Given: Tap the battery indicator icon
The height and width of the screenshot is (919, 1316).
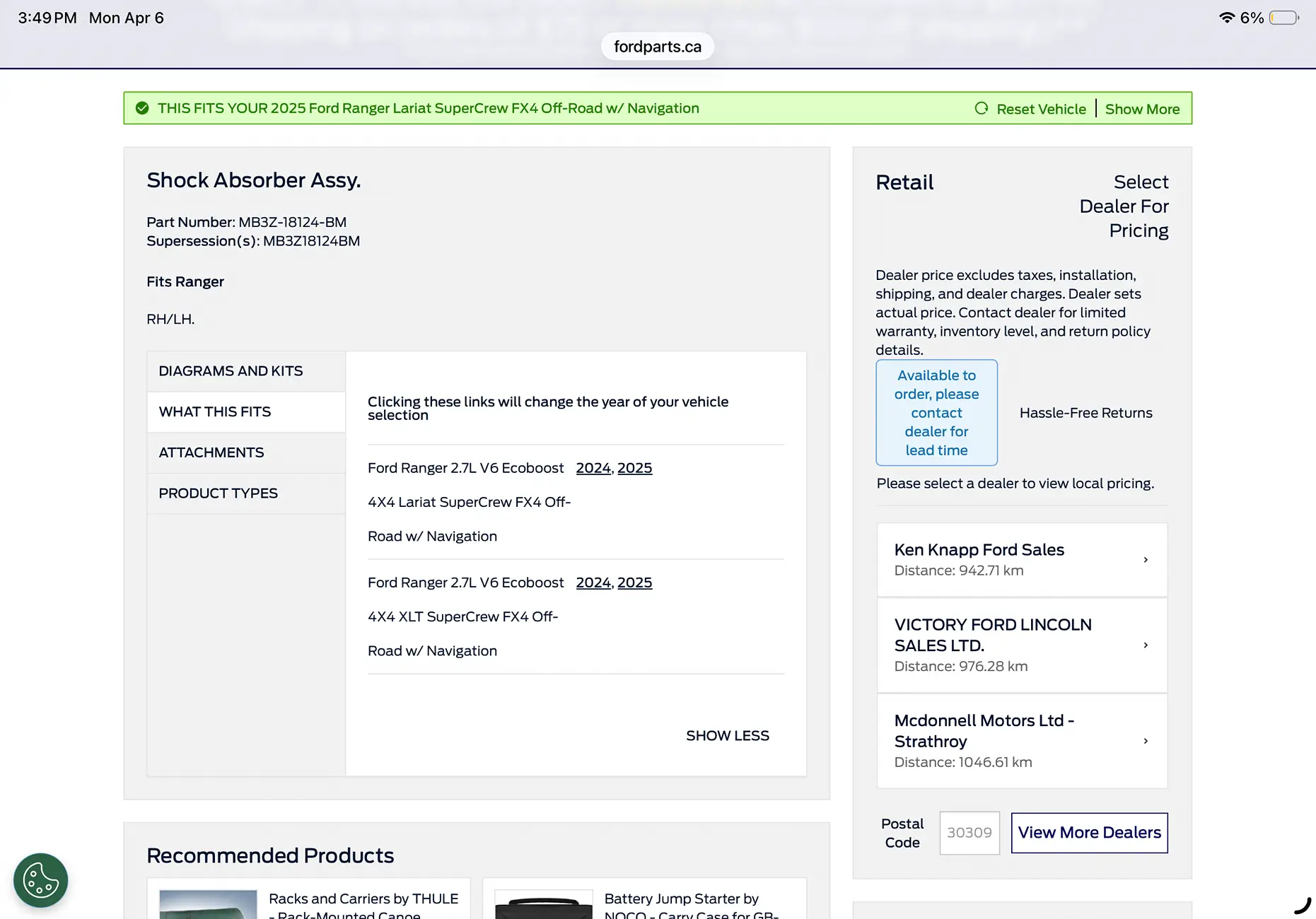Looking at the screenshot, I should pyautogui.click(x=1283, y=18).
